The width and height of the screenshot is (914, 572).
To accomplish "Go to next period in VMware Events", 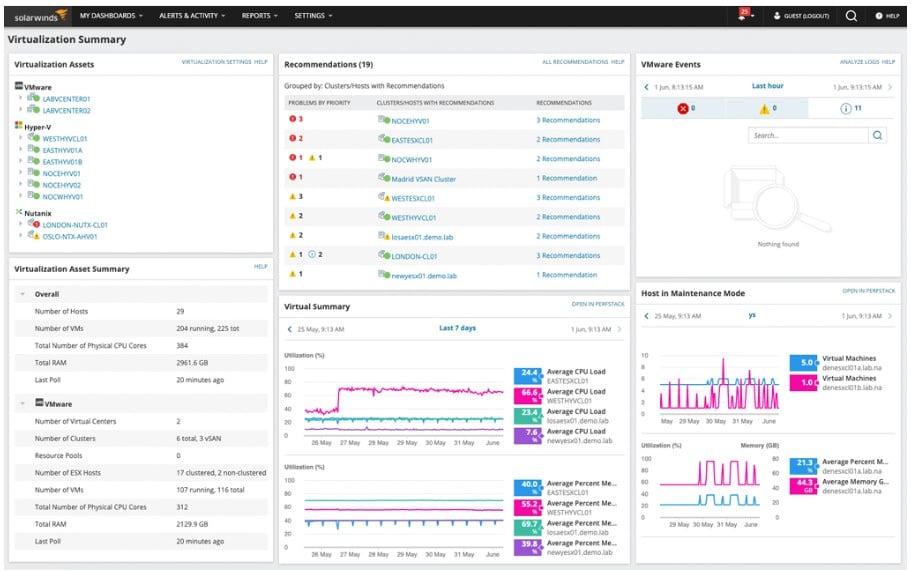I will click(890, 87).
